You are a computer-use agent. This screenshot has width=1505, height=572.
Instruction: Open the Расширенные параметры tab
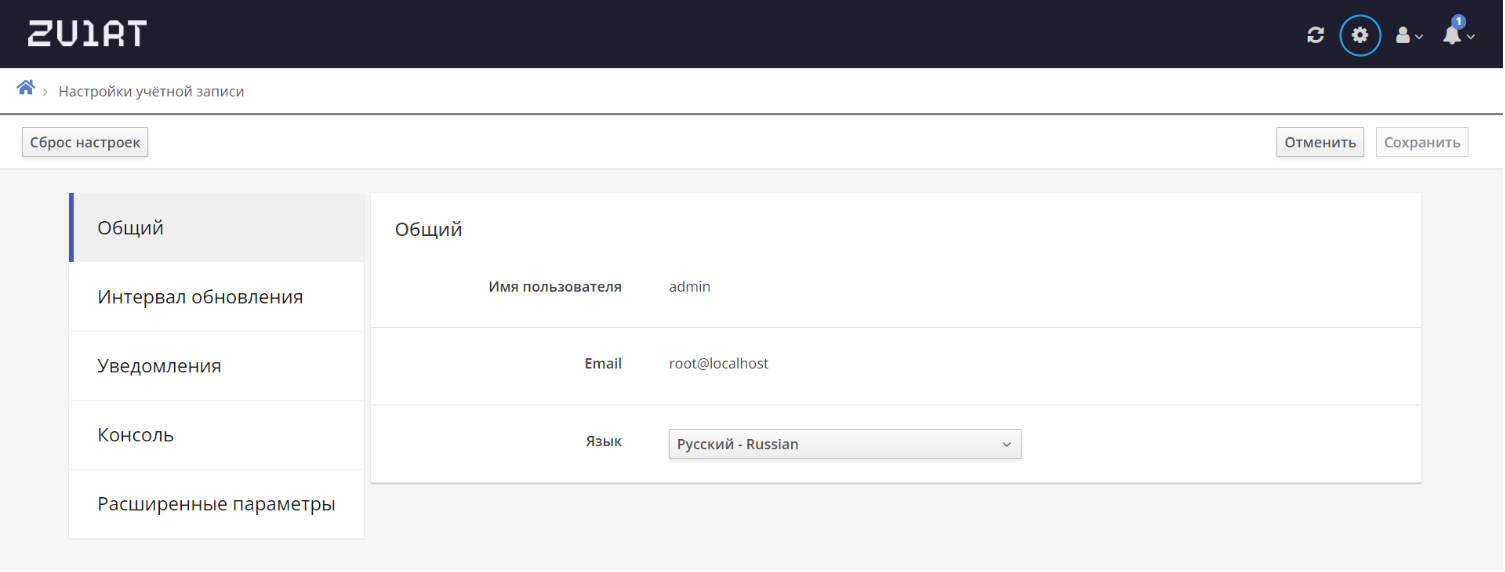(217, 504)
